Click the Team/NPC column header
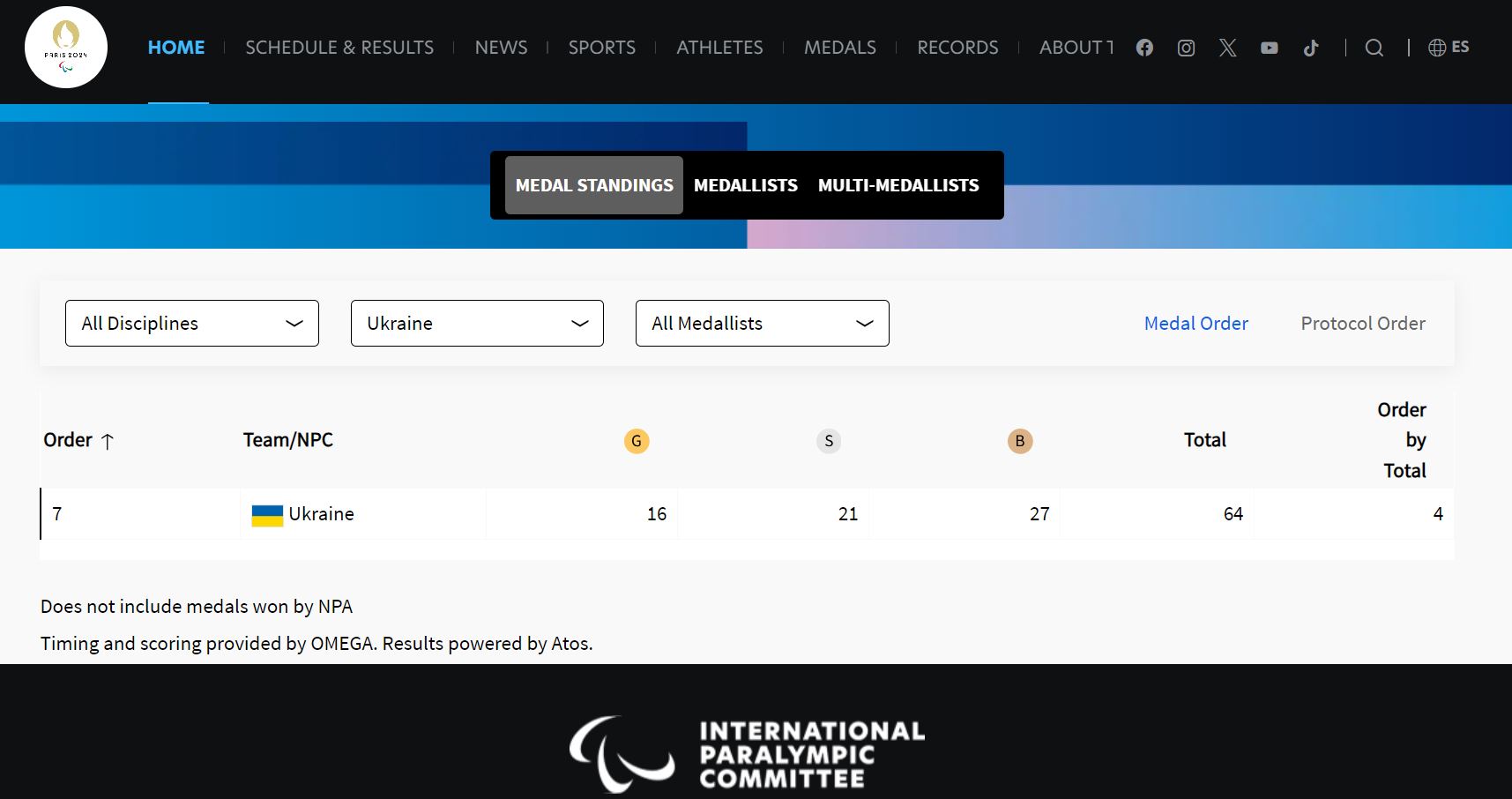 pyautogui.click(x=288, y=440)
